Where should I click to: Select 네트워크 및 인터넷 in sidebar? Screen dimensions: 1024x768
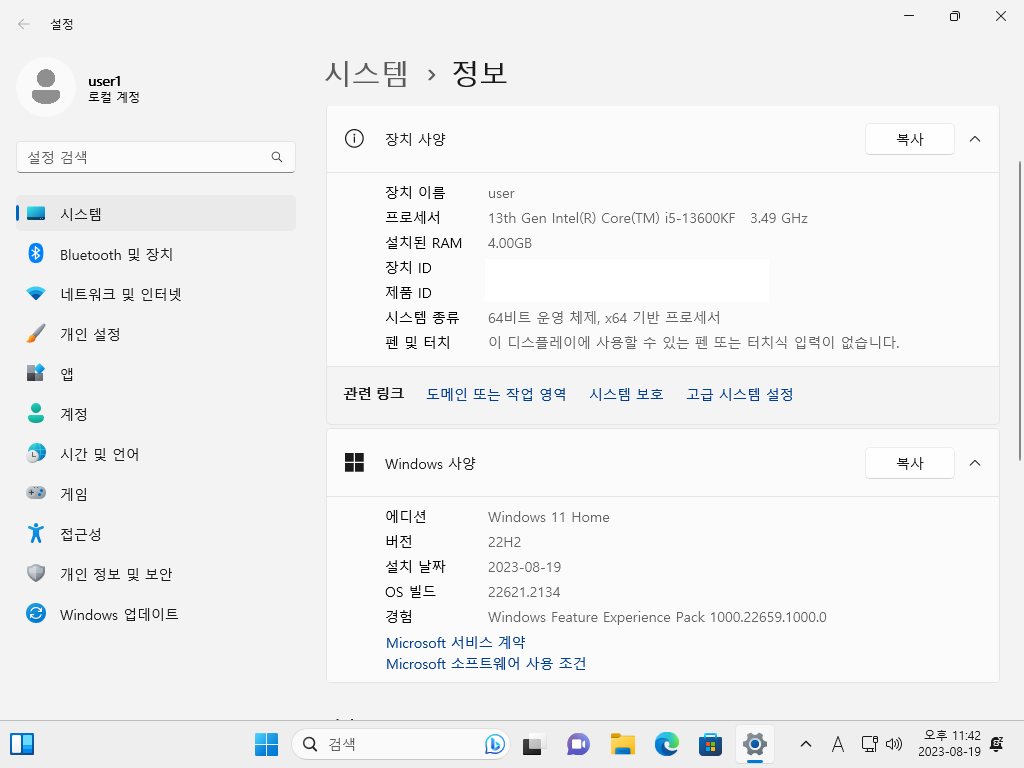(155, 294)
